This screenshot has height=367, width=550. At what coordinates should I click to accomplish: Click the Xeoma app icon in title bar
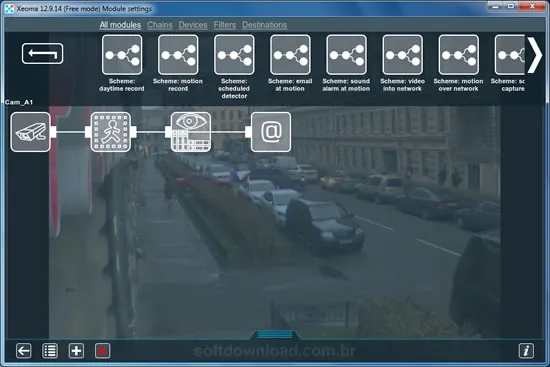pos(9,8)
